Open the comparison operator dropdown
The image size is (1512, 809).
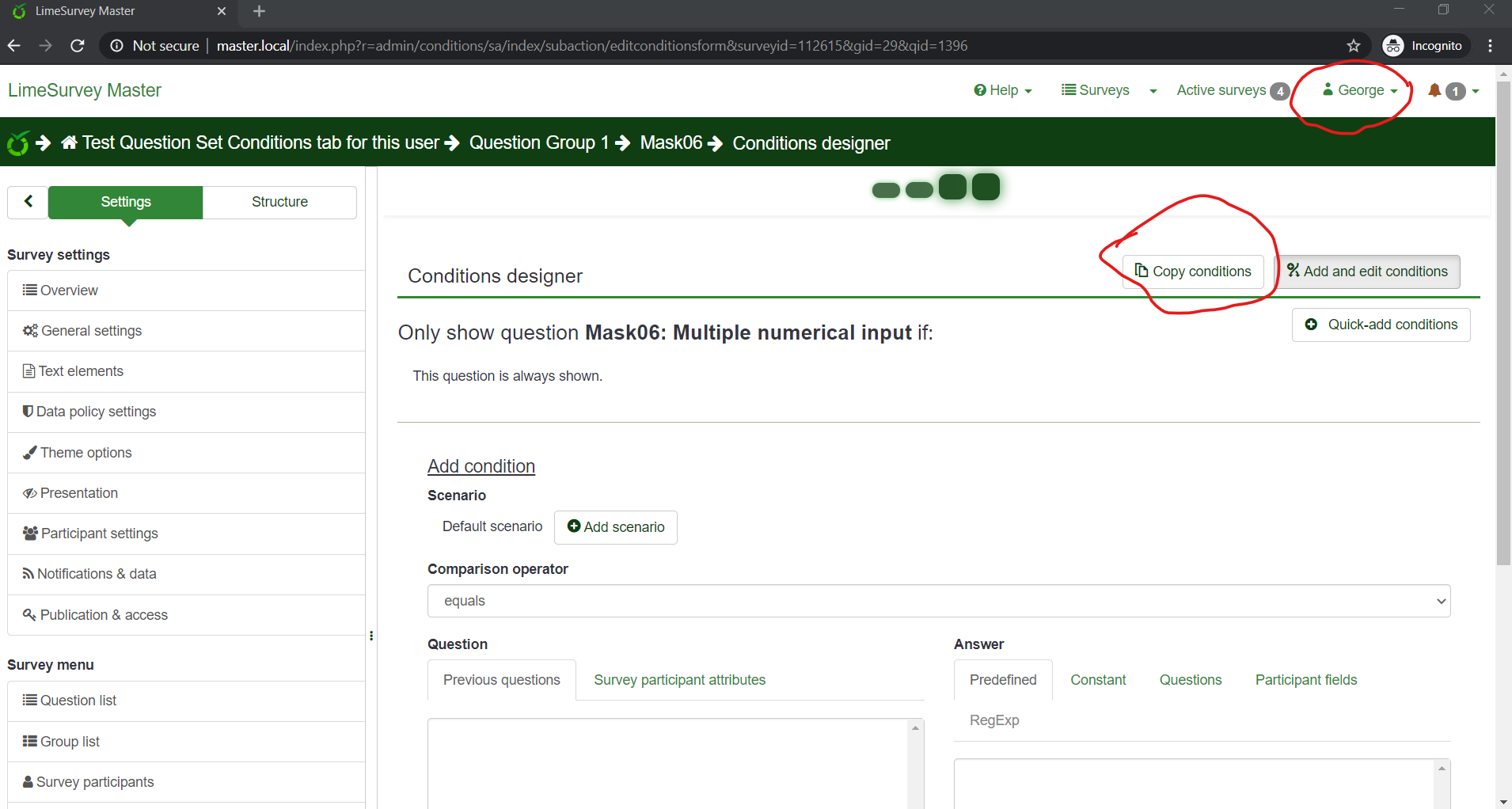[938, 601]
